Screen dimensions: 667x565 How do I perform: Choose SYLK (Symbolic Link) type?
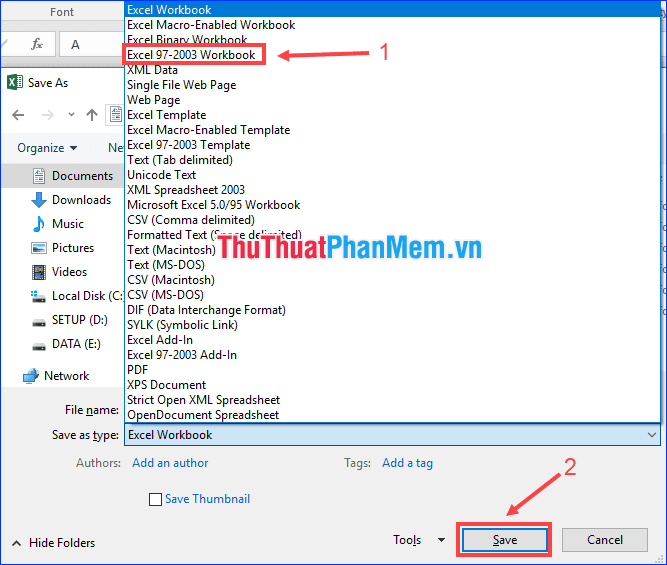click(392, 325)
